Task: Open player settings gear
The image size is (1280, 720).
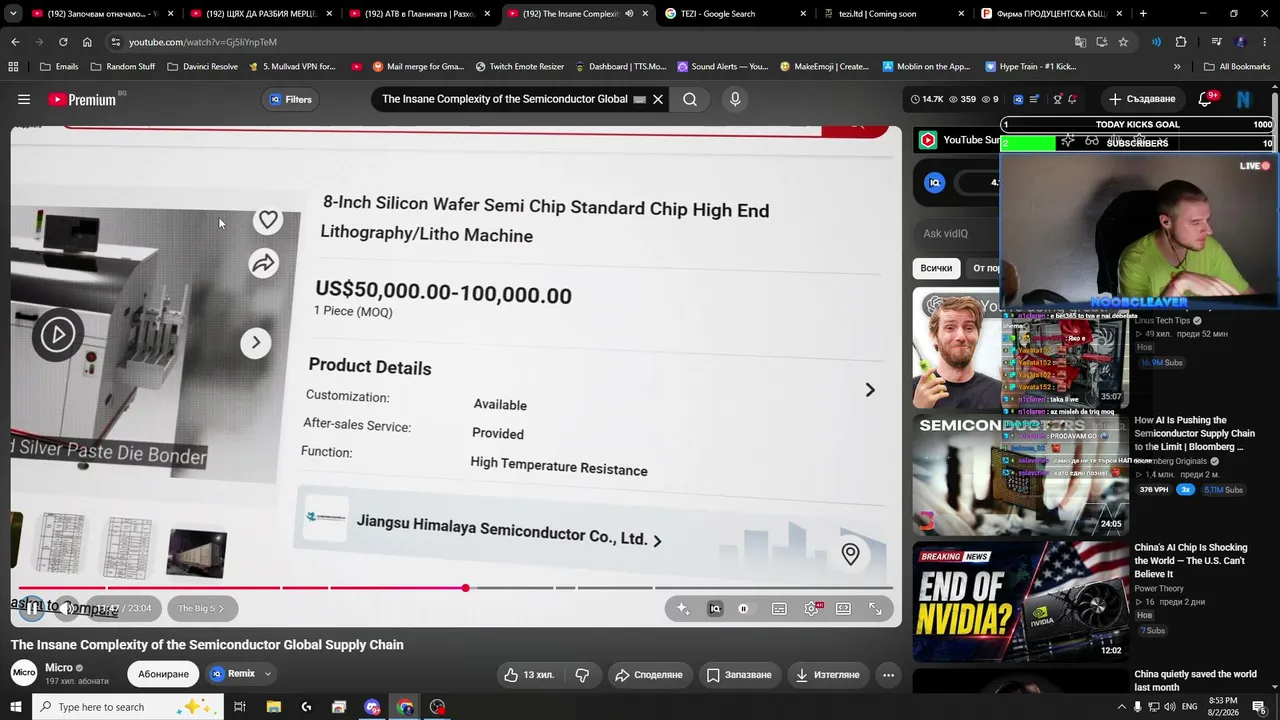Action: click(x=811, y=608)
